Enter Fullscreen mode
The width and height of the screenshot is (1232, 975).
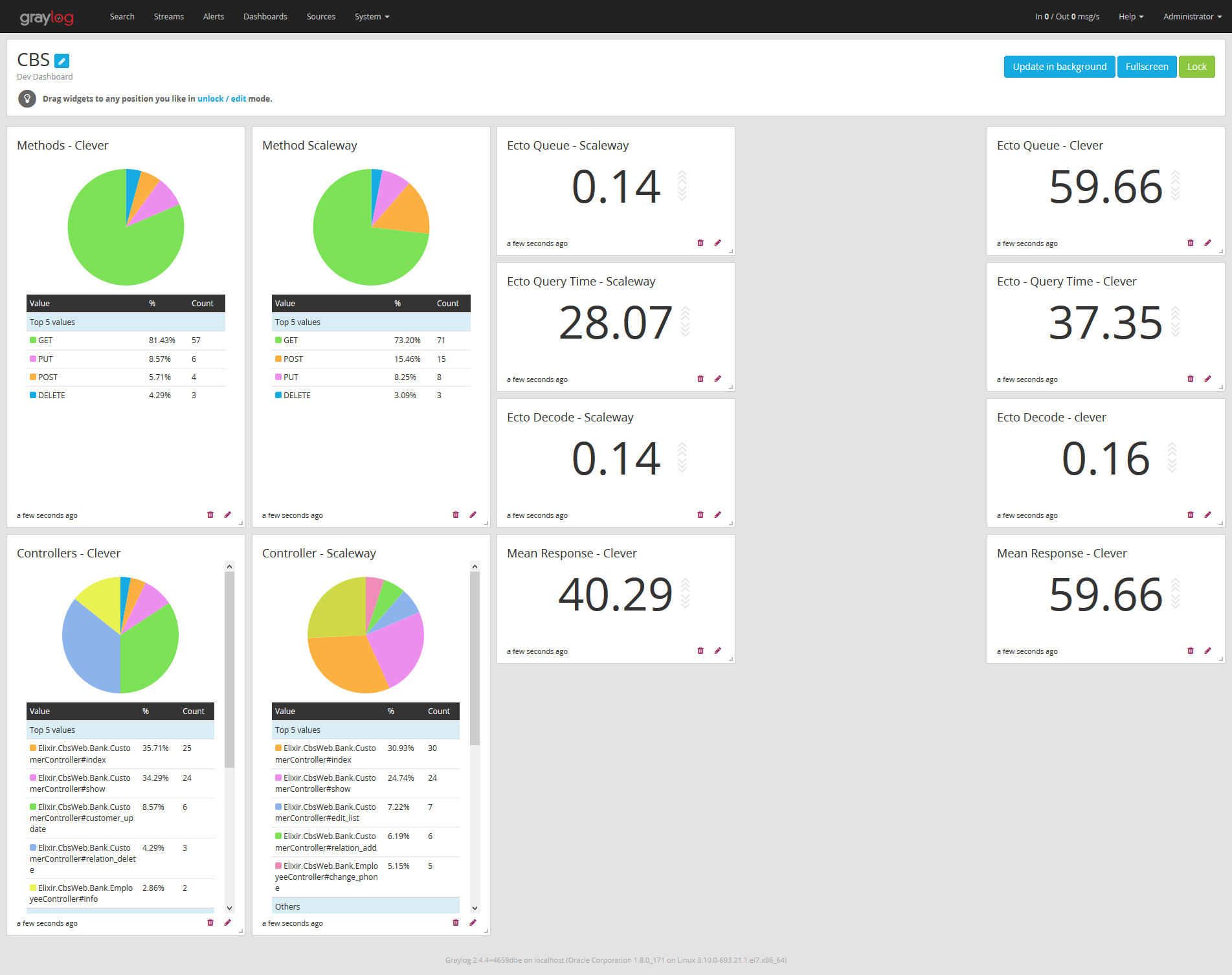[1147, 67]
